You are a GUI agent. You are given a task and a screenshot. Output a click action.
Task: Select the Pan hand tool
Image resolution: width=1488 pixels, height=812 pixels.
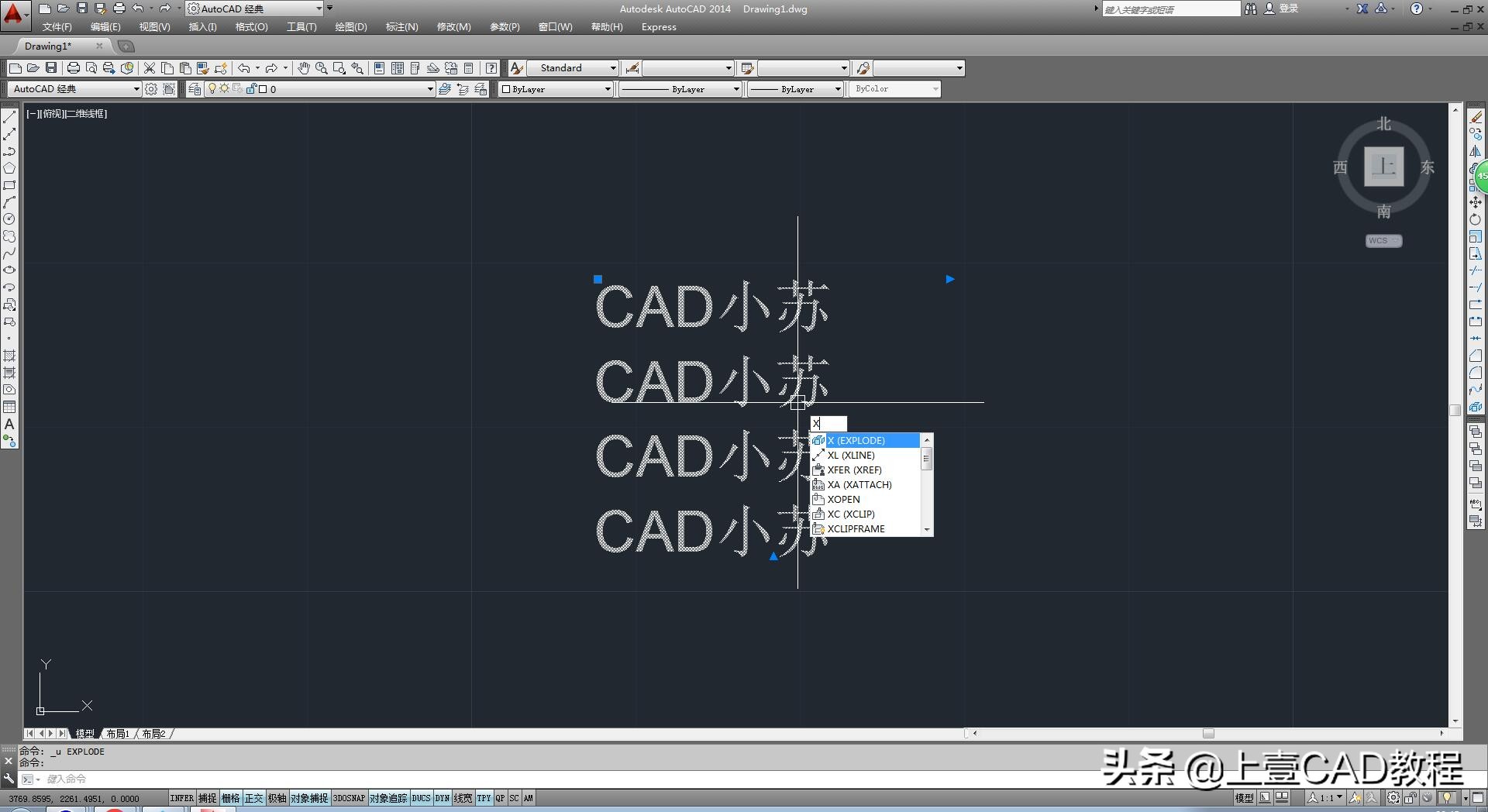coord(303,68)
